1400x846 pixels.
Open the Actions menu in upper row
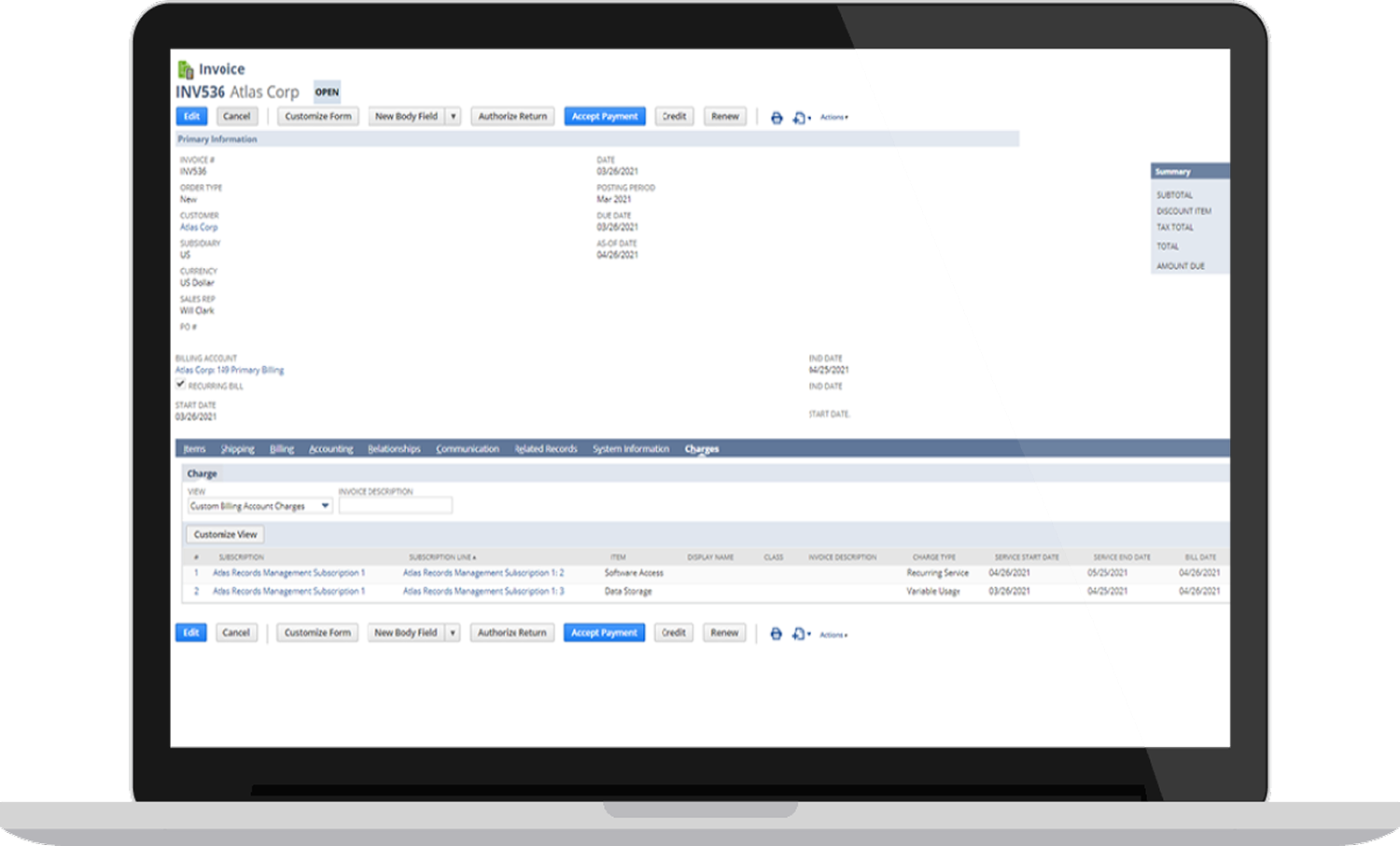click(x=834, y=118)
